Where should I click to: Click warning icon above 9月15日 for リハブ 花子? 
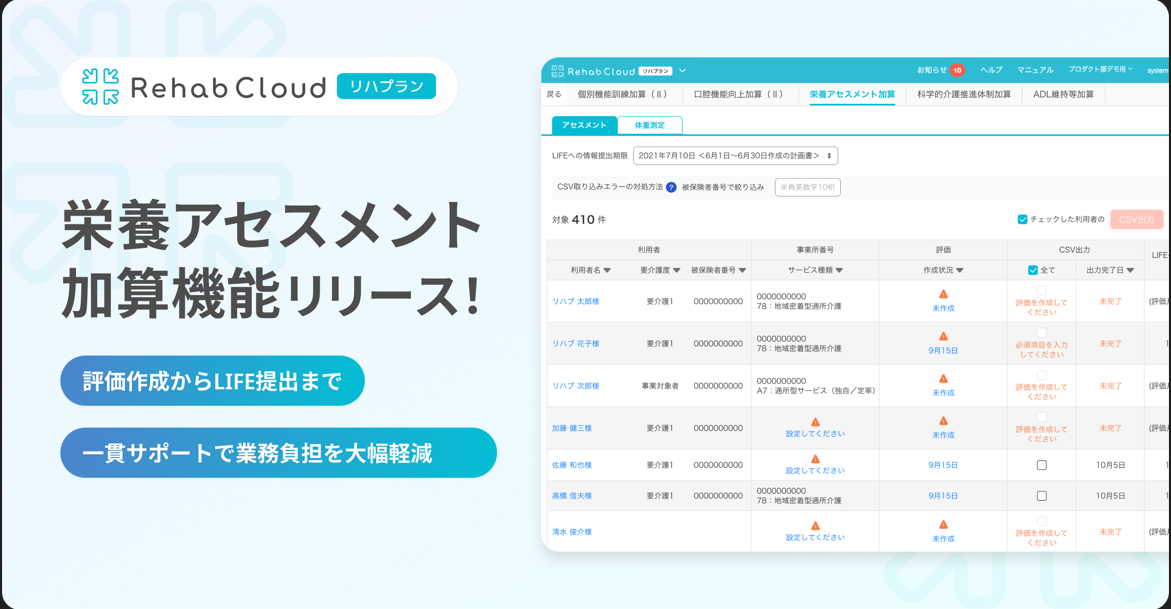(943, 336)
